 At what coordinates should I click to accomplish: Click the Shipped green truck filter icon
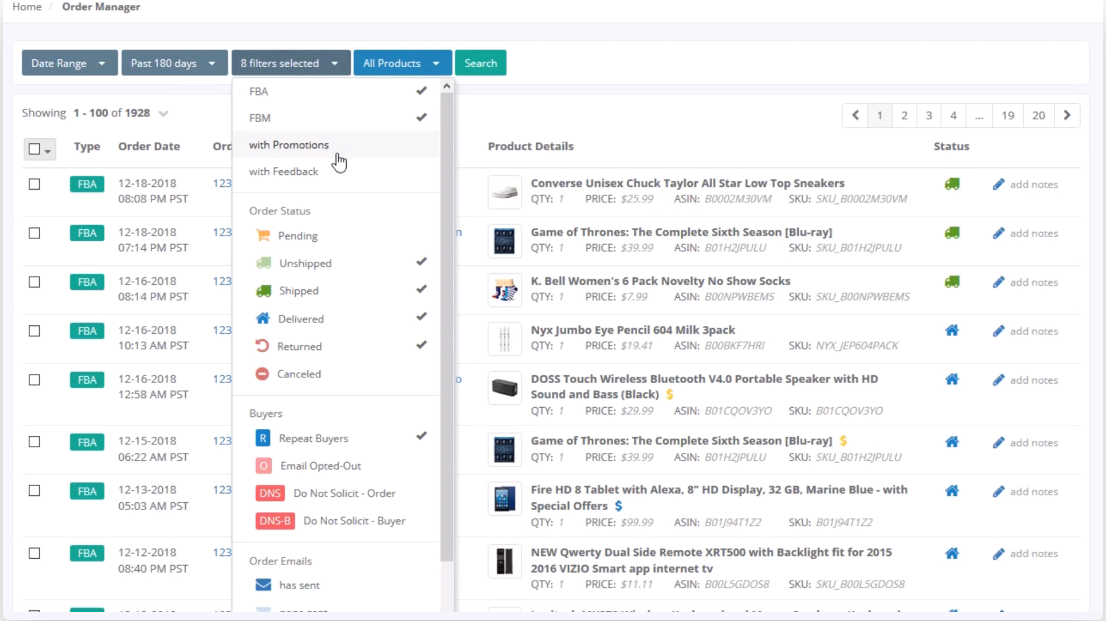263,291
